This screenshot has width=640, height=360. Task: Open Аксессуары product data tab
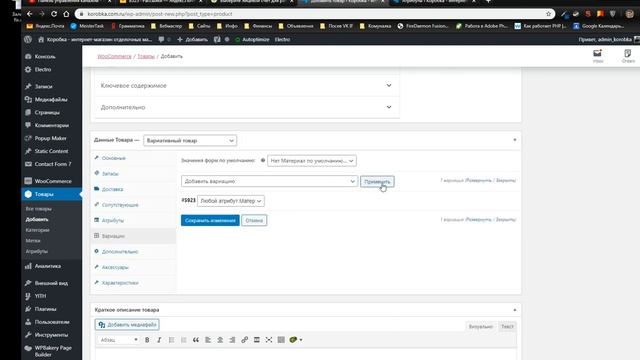tap(115, 267)
